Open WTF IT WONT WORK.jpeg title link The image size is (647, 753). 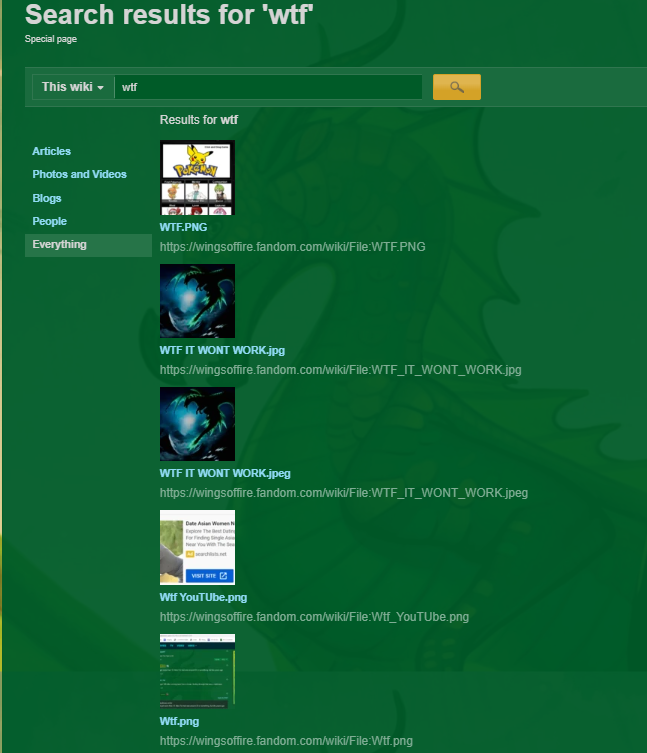point(225,473)
